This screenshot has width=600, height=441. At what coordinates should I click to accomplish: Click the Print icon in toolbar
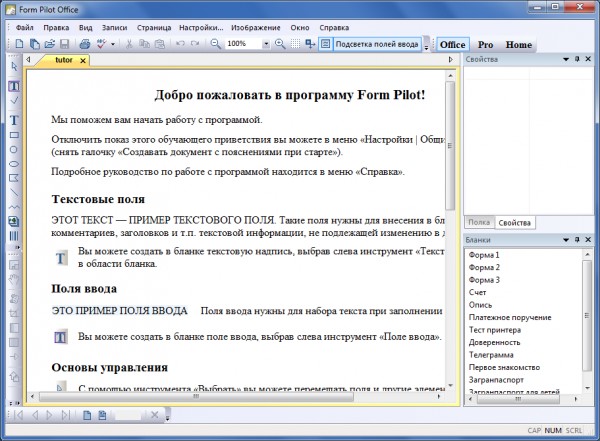tap(85, 44)
